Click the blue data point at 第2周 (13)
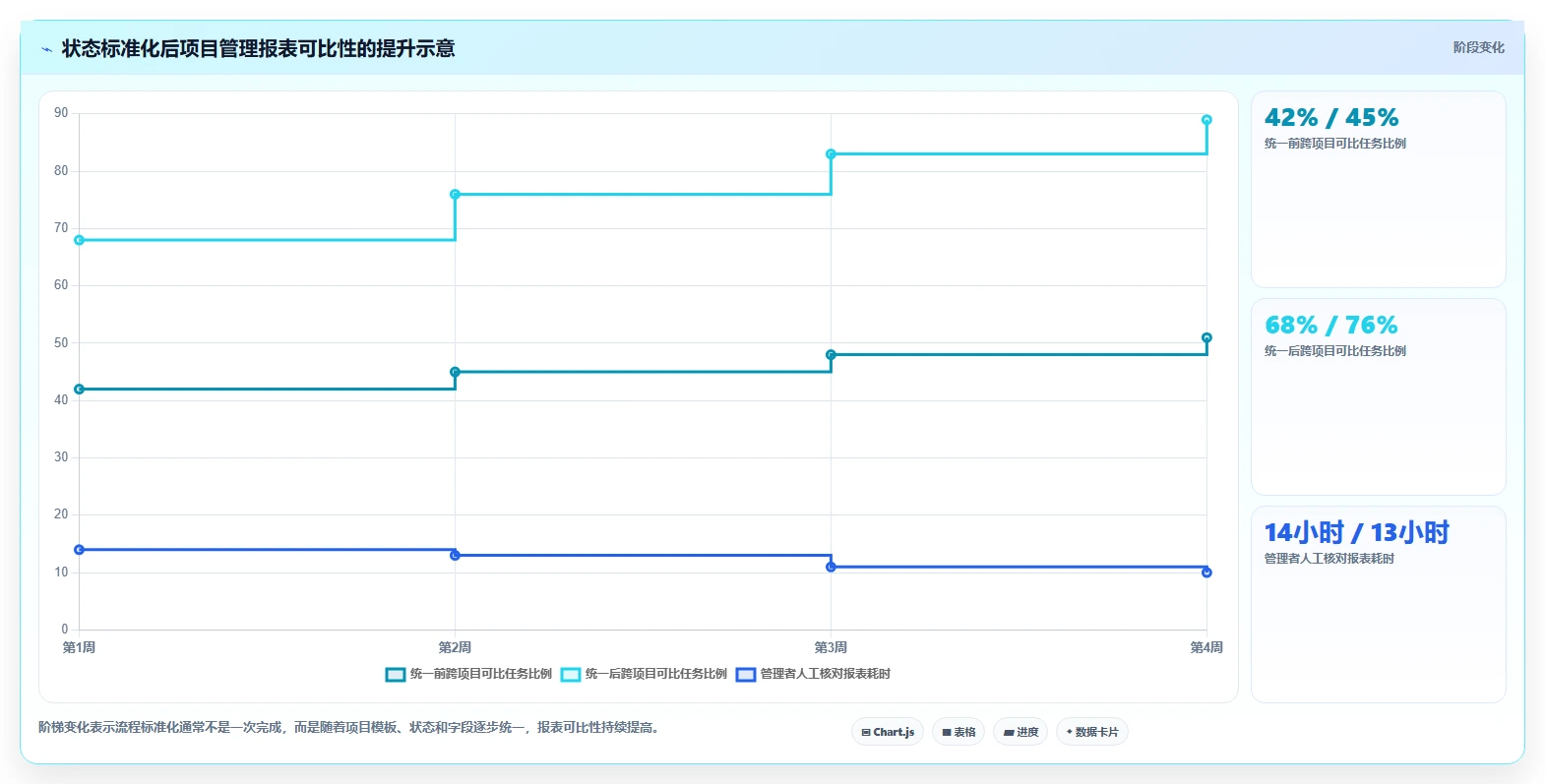This screenshot has height=784, width=1545. pyautogui.click(x=455, y=556)
